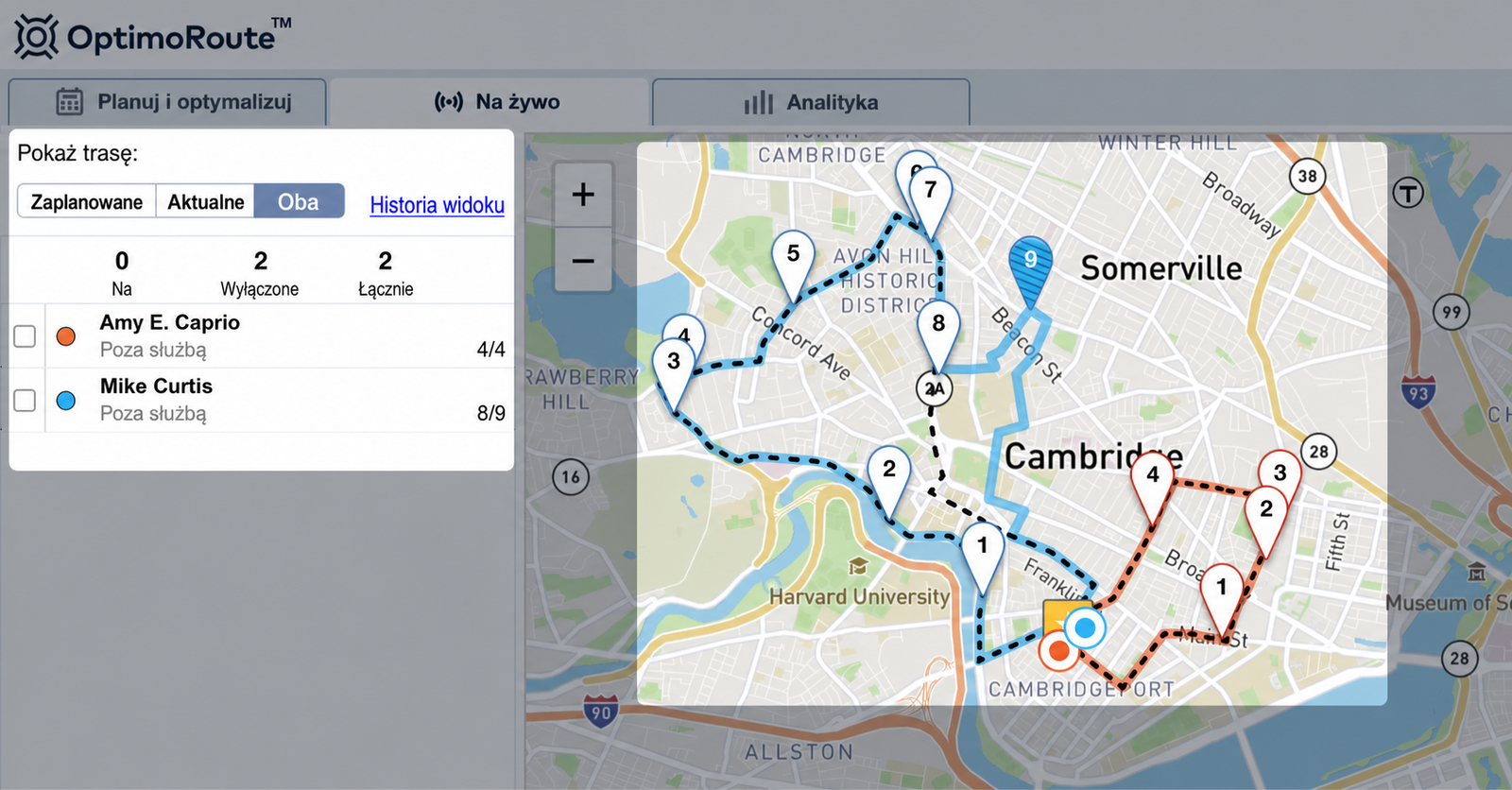Viewport: 1512px width, 790px height.
Task: Click the WINTER HILL map label
Action: pos(1168,143)
